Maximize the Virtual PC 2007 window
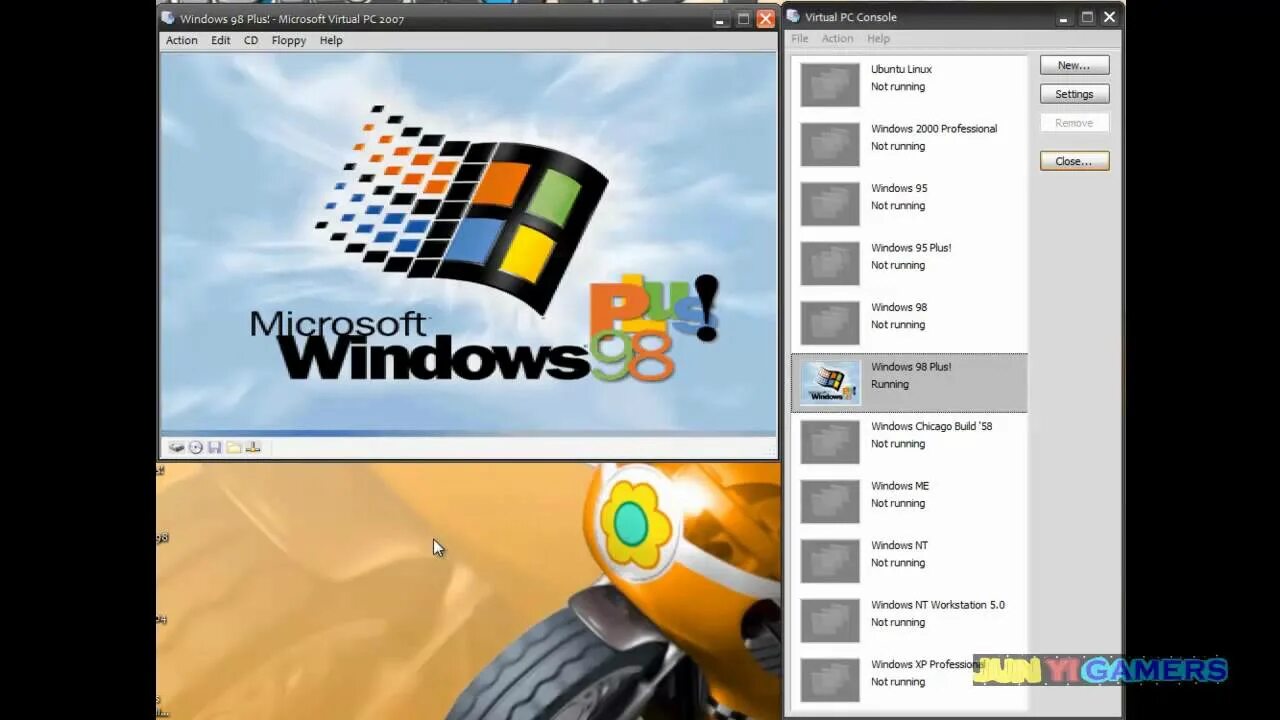This screenshot has height=720, width=1280. tap(743, 19)
